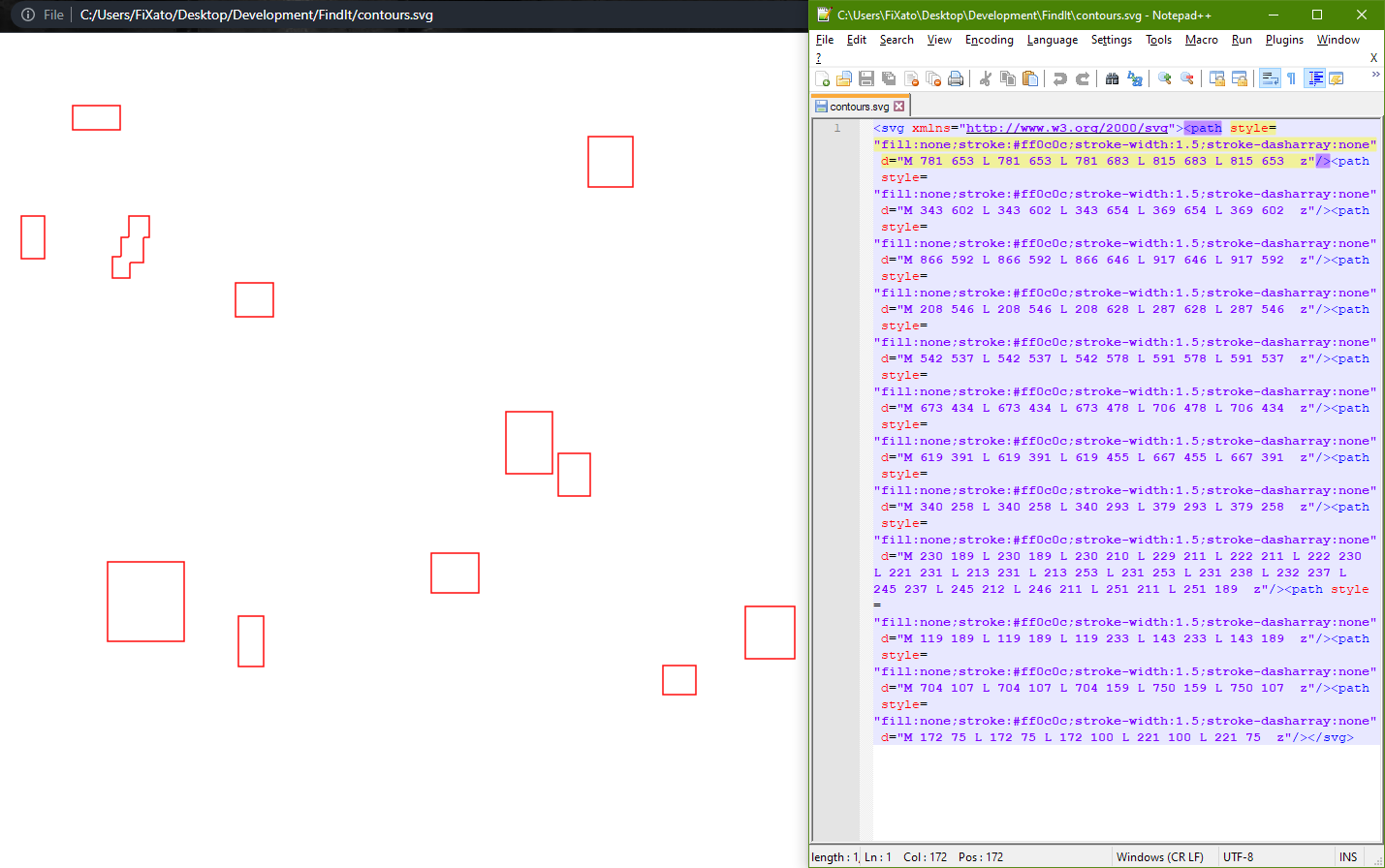
Task: Click the highlighted <path tag on line one
Action: (x=1203, y=128)
